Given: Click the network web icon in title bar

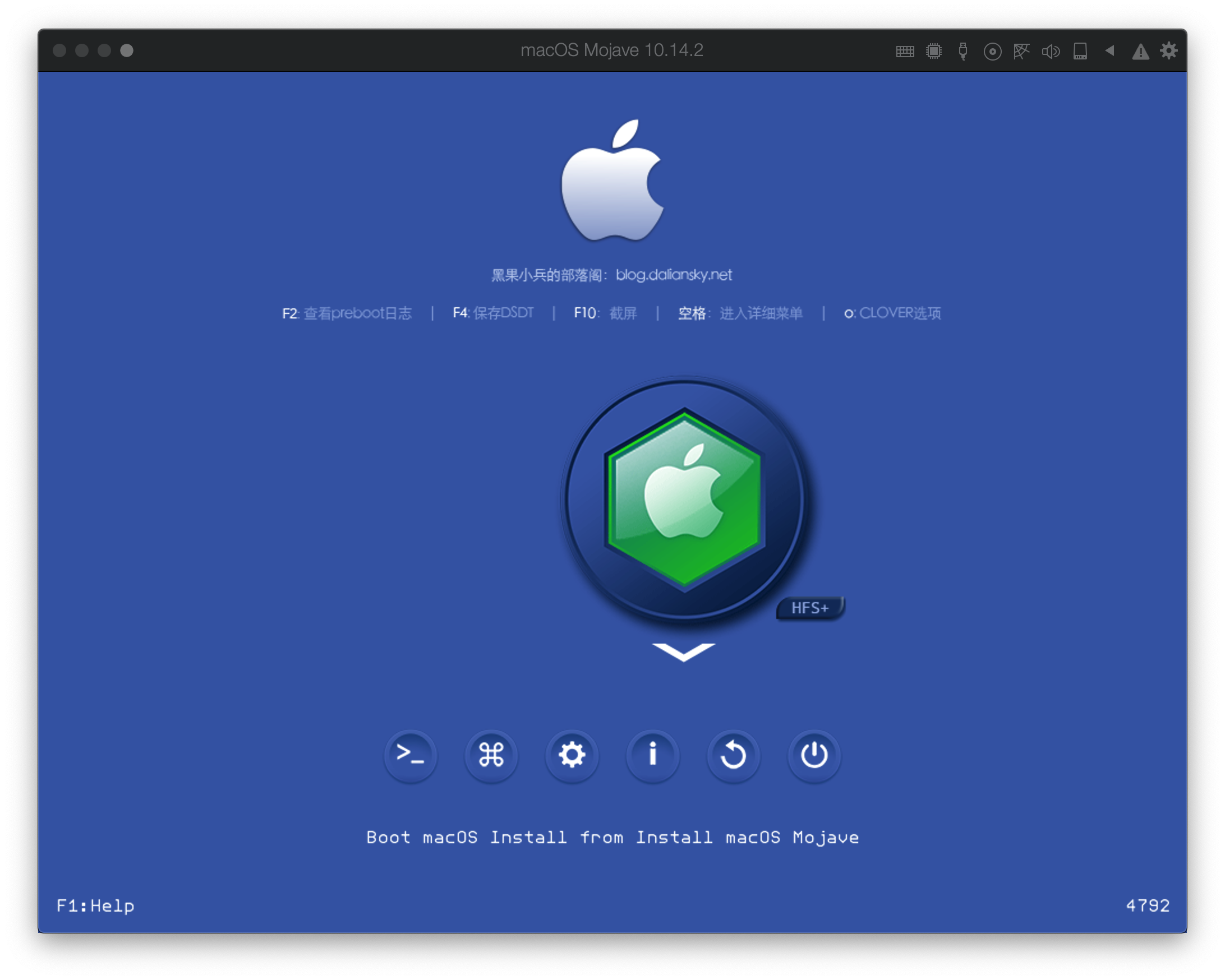Looking at the screenshot, I should [x=1021, y=52].
